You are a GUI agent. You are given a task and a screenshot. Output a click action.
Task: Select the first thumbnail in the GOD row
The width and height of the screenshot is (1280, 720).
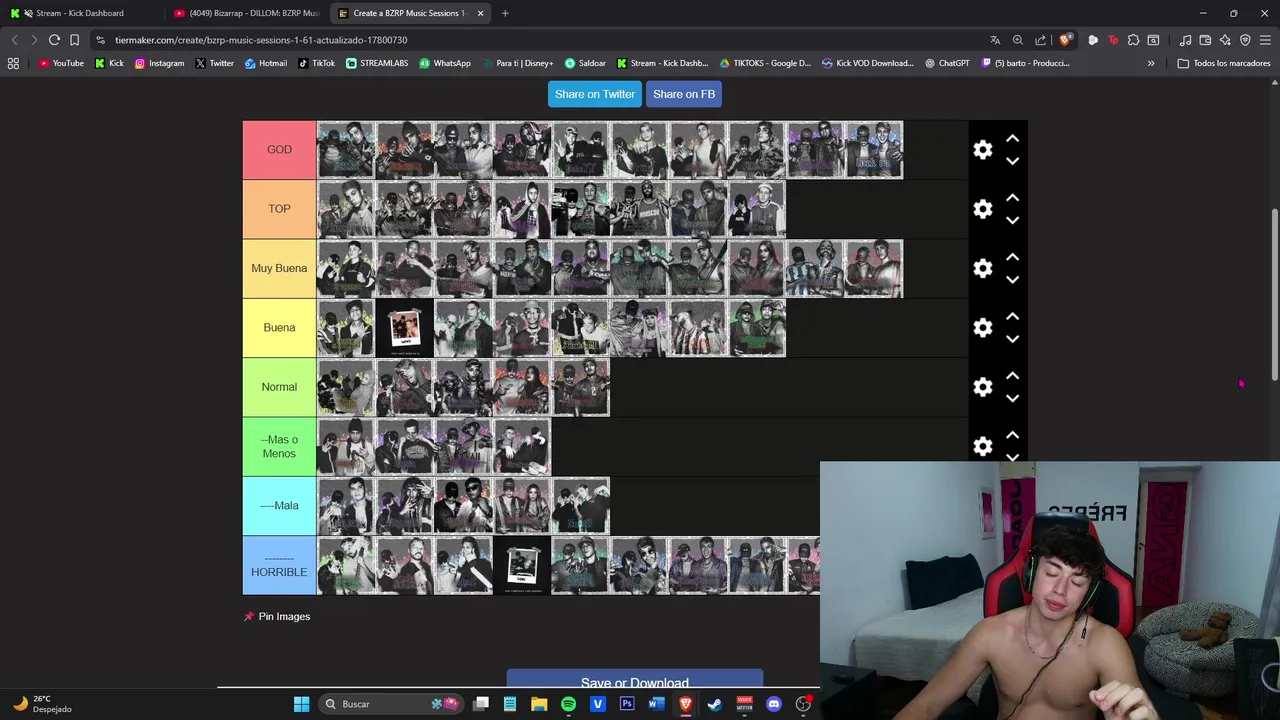click(346, 150)
